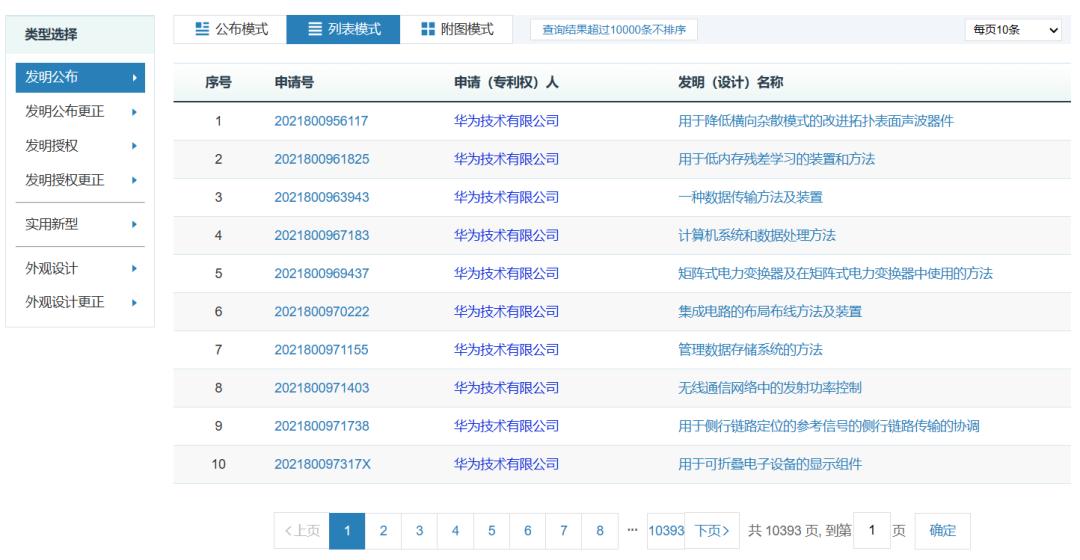This screenshot has height=560, width=1080.
Task: Go to page 2 in pagination
Action: tap(383, 530)
